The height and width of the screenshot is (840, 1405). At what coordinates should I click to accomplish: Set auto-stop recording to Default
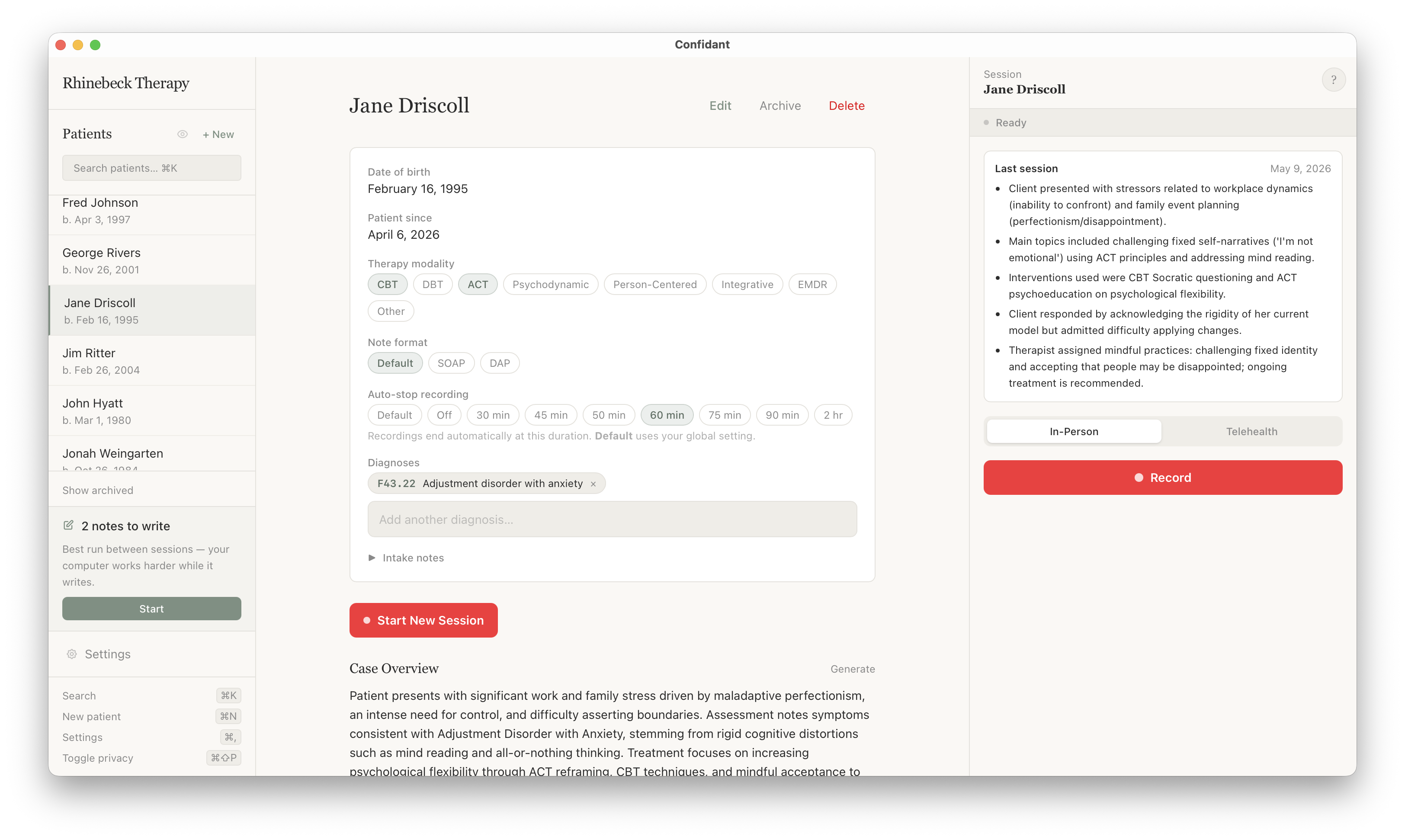(x=395, y=415)
